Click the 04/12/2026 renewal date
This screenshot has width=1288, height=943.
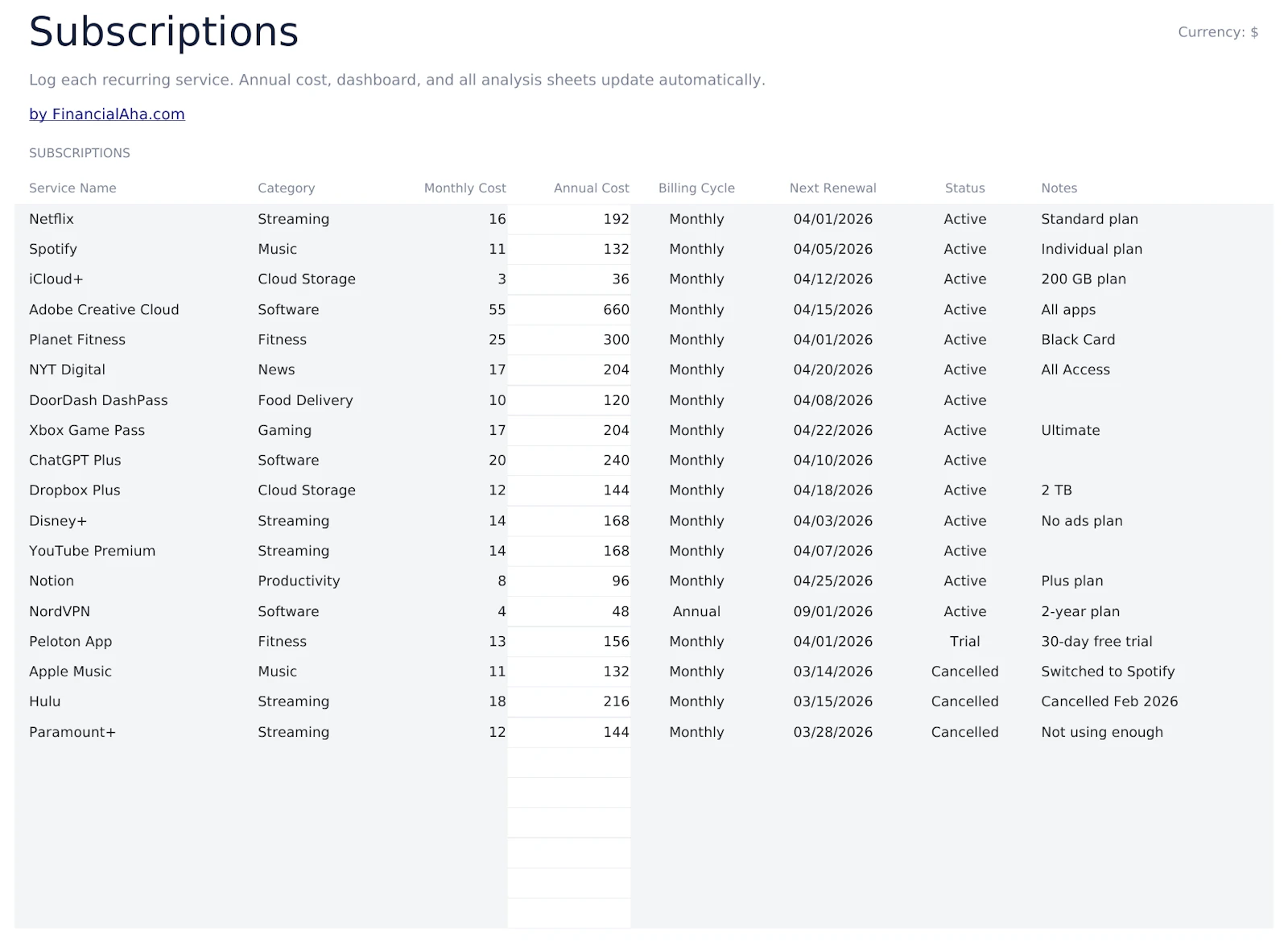pyautogui.click(x=833, y=279)
